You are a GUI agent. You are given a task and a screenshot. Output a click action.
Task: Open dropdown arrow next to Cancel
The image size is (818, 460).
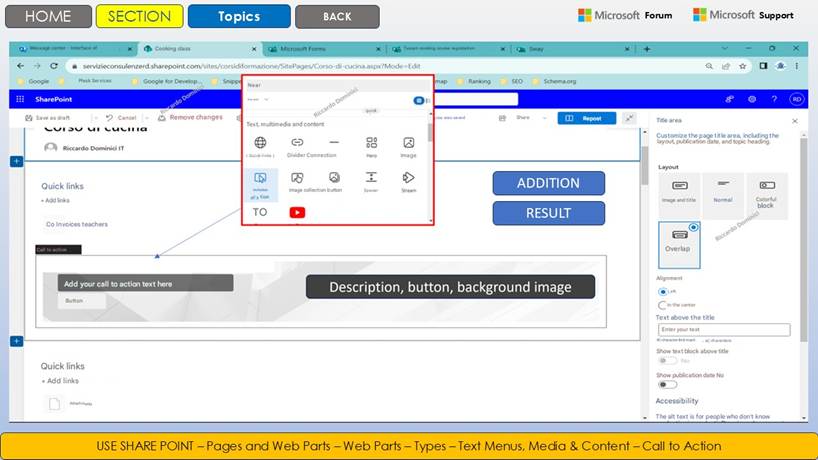[x=147, y=118]
